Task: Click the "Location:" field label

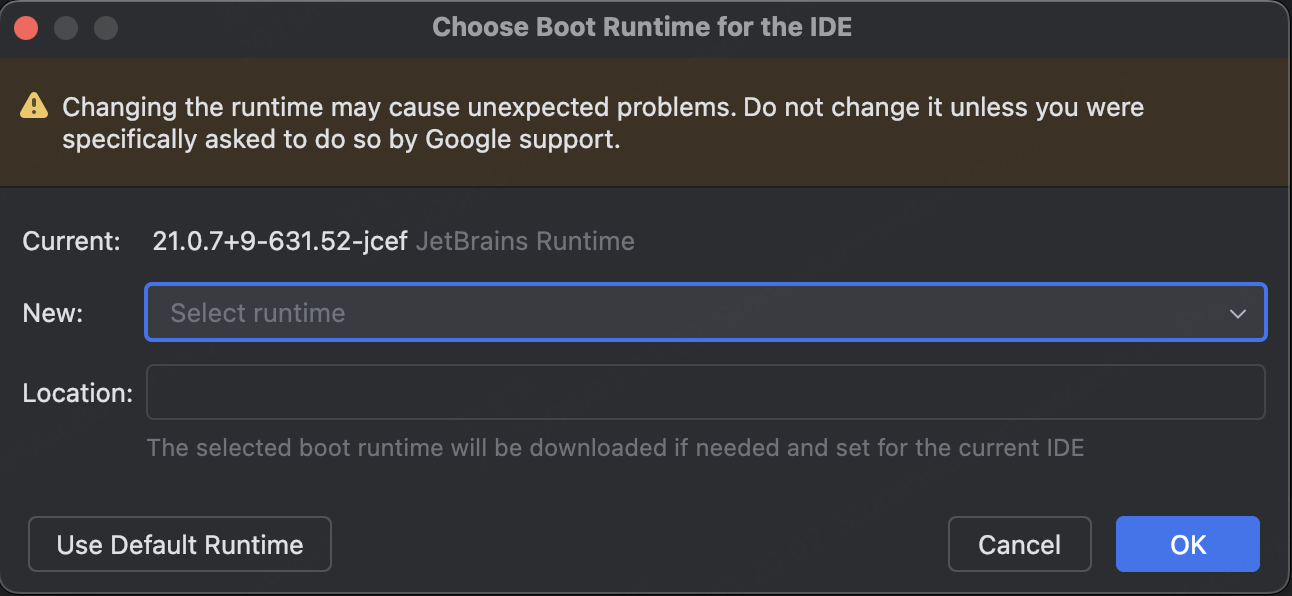Action: point(77,393)
